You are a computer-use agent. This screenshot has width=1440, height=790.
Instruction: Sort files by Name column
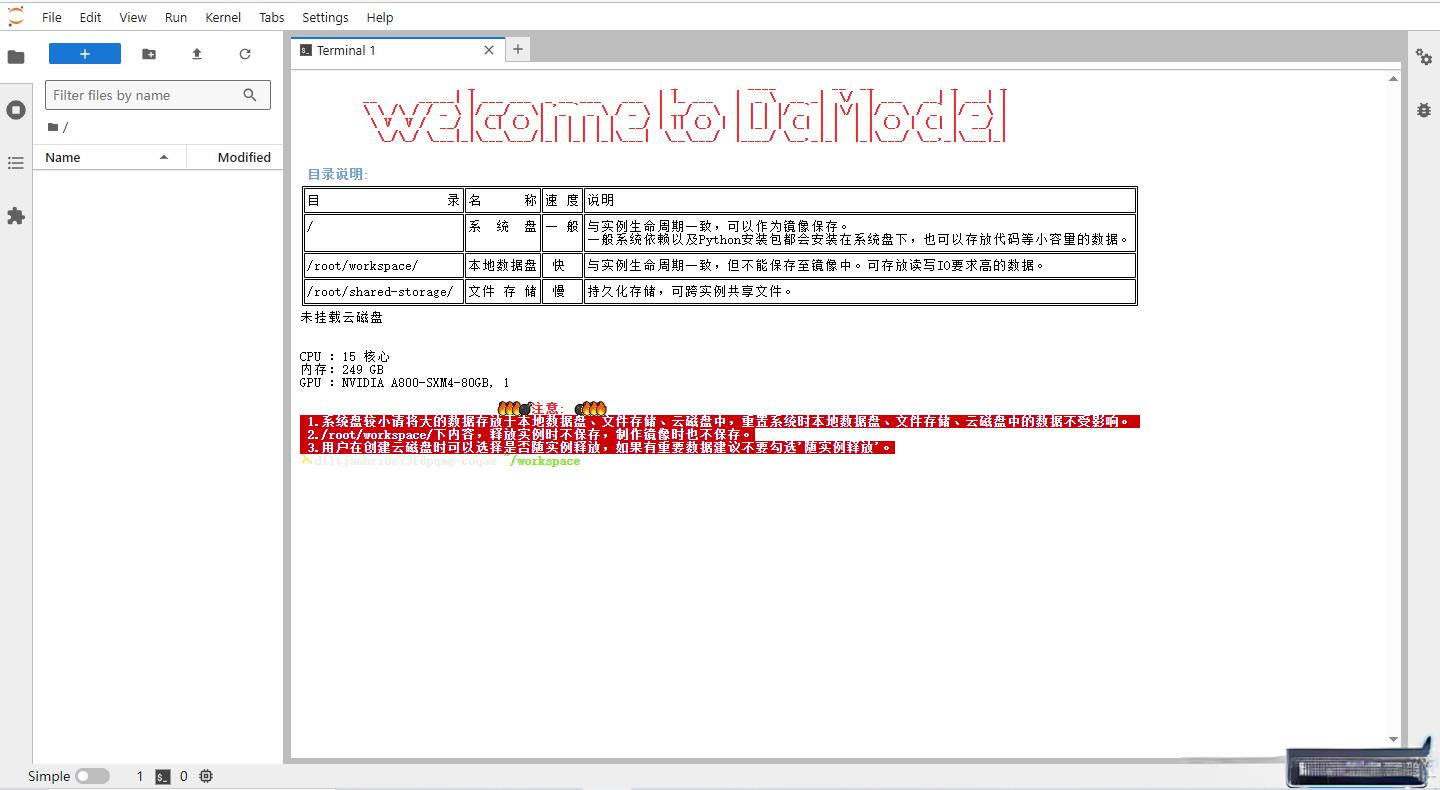pos(63,157)
